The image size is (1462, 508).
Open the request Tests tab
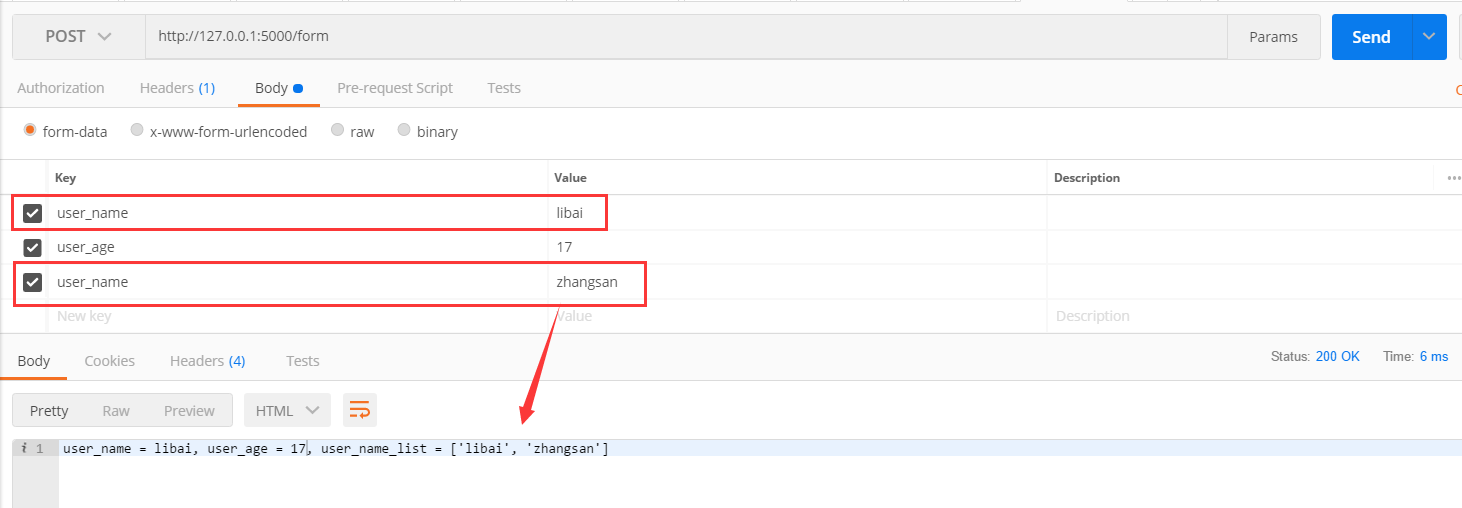[x=504, y=88]
